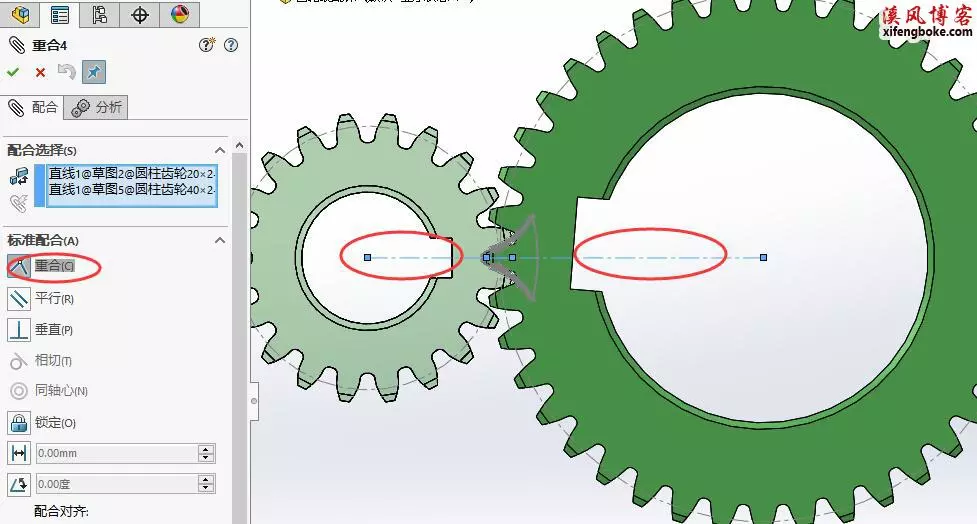Open the what's new help icon

(x=207, y=45)
